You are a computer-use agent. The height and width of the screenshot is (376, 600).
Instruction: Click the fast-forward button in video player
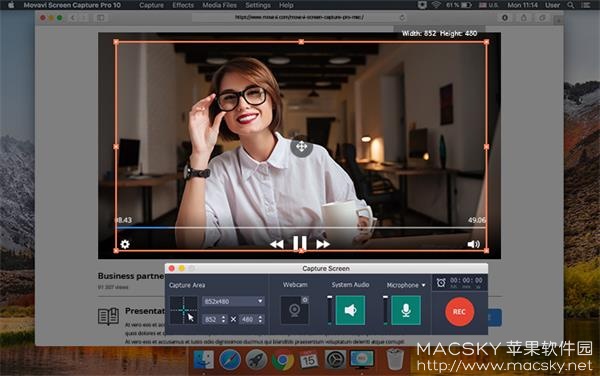click(x=323, y=244)
